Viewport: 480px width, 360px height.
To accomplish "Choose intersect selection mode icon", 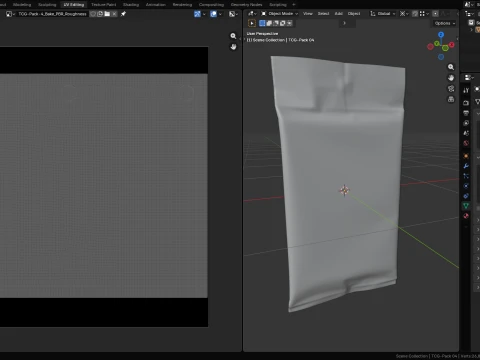I will (289, 23).
